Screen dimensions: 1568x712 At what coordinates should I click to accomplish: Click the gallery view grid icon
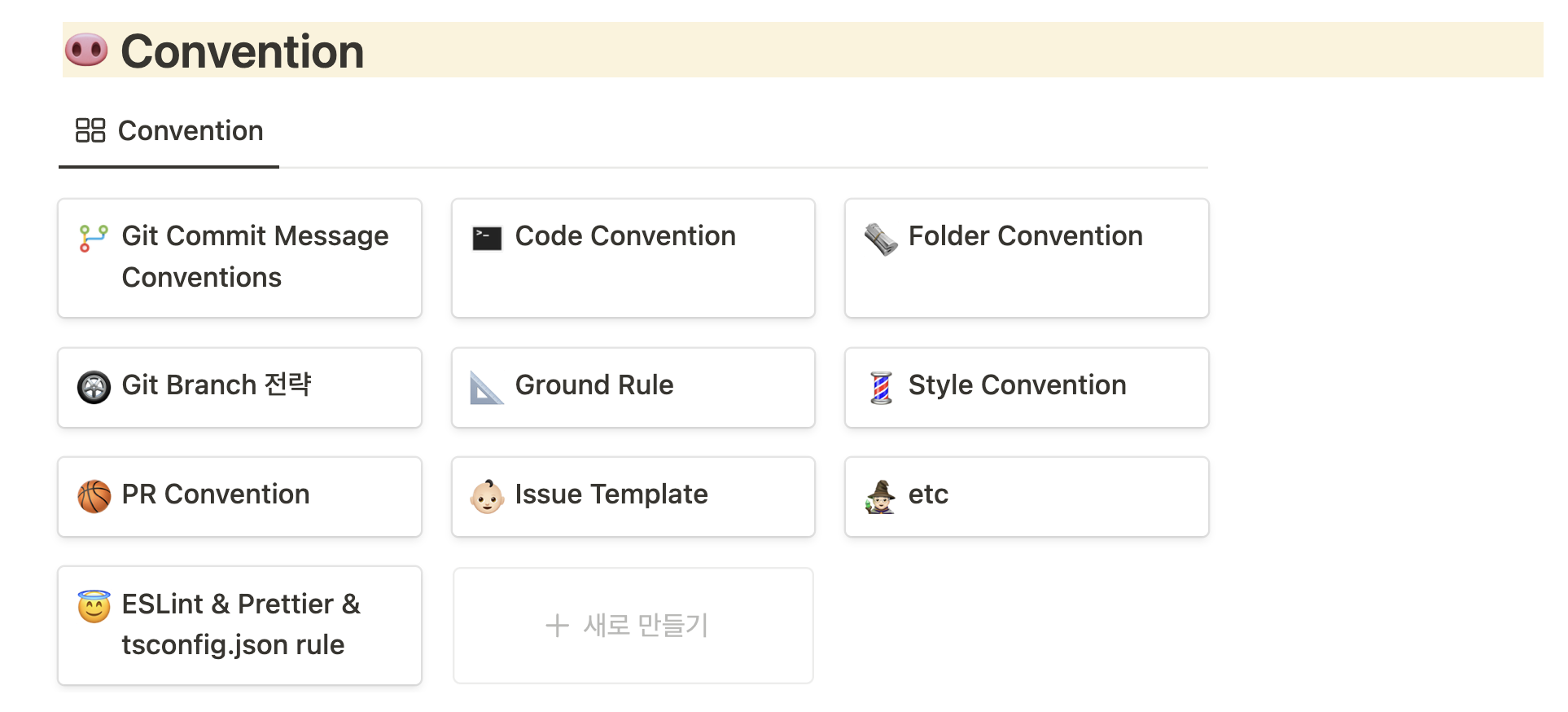point(90,130)
